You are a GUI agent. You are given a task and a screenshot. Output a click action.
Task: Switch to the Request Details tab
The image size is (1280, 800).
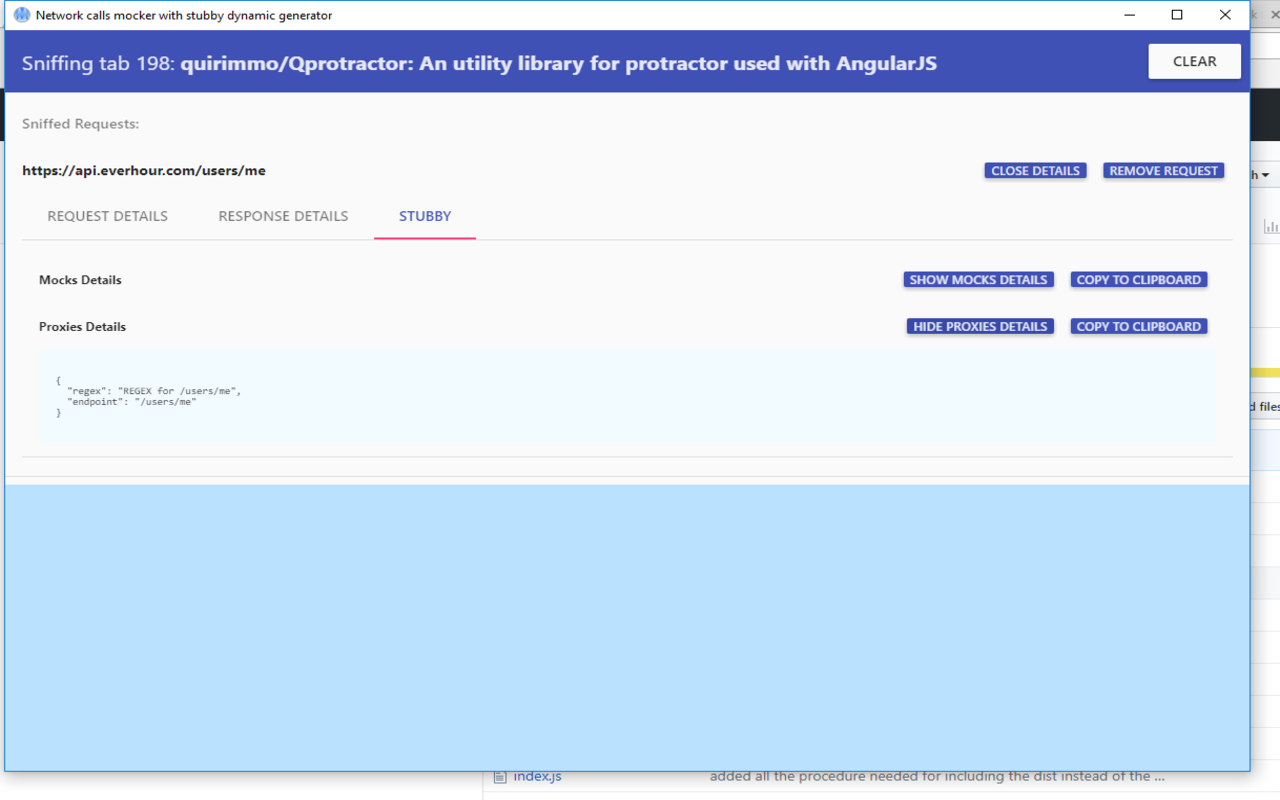(108, 216)
